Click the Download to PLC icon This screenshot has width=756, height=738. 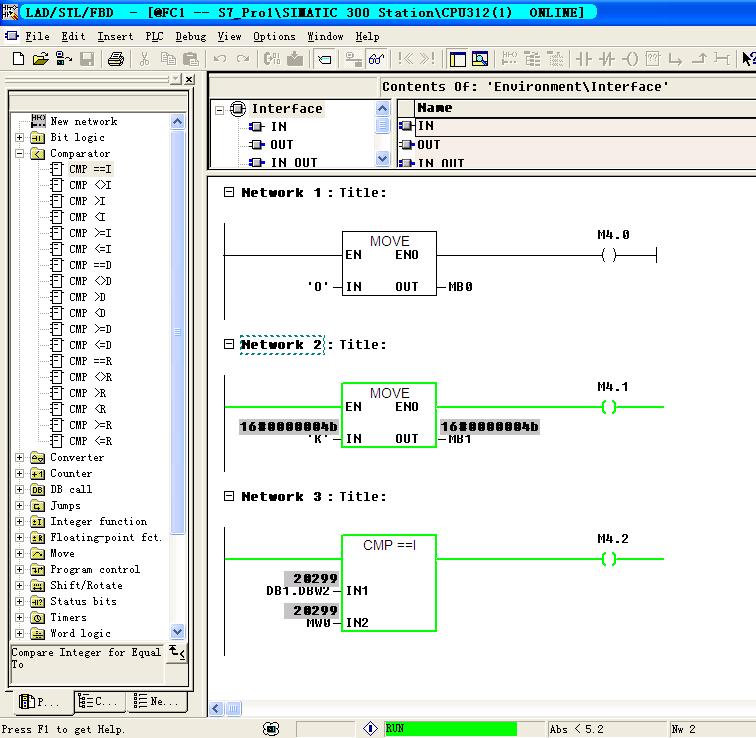[295, 59]
